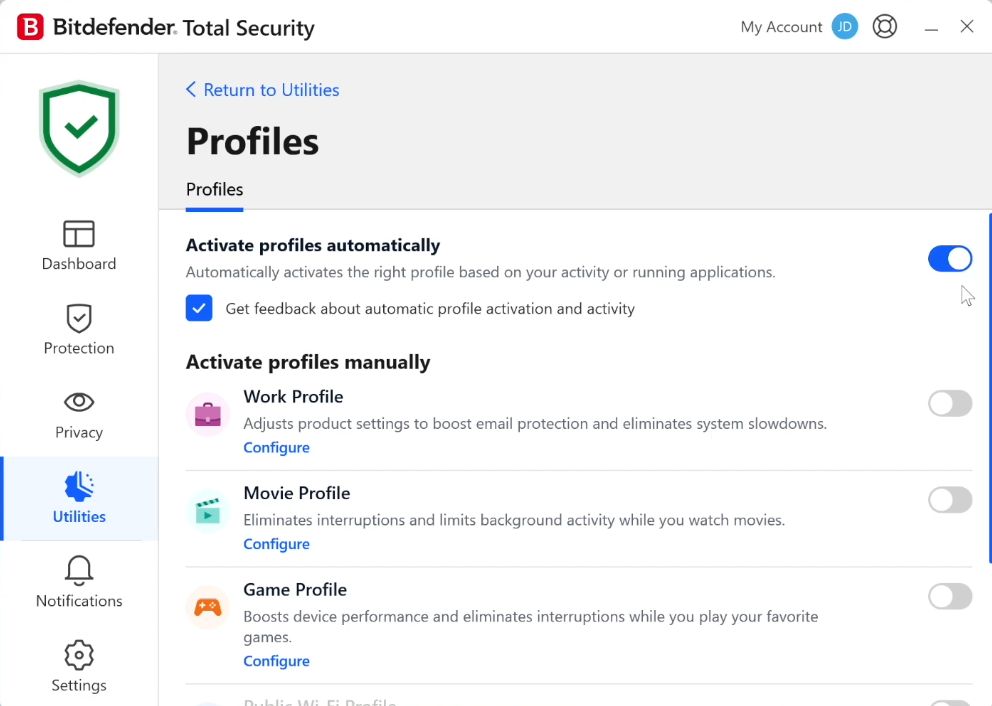992x706 pixels.
Task: Click the vertical scrollbar on the right
Action: (989, 390)
